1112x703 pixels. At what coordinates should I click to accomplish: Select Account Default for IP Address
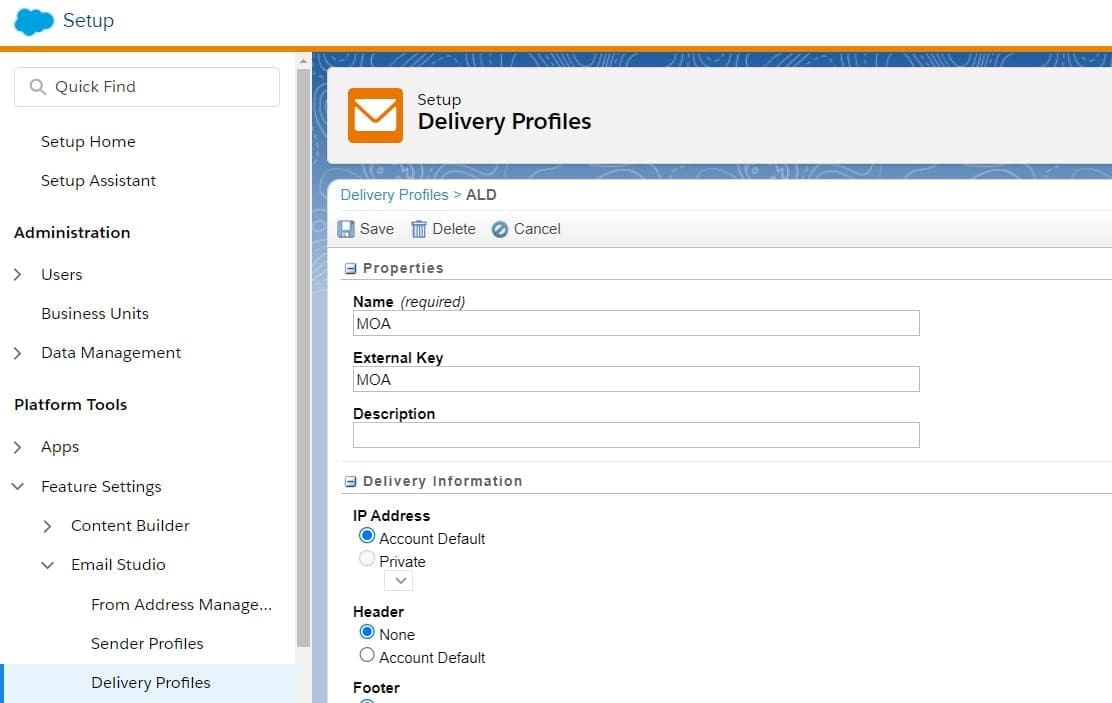coord(367,537)
